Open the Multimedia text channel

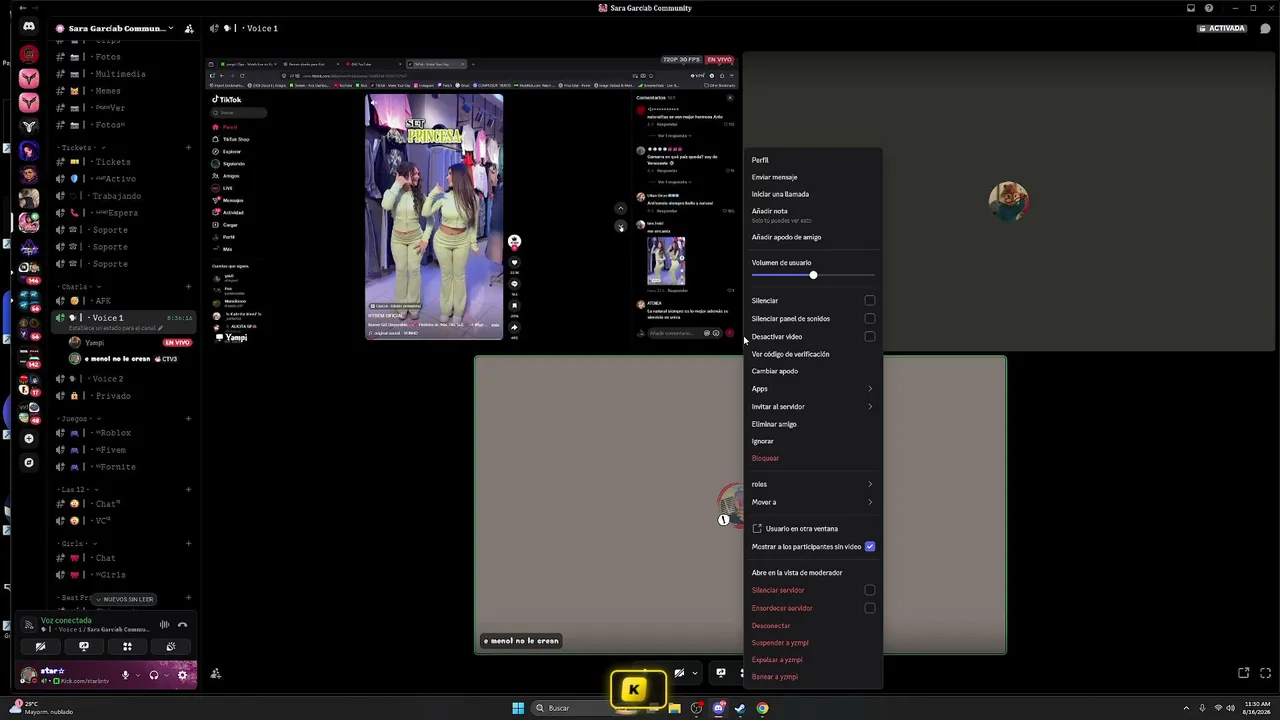point(120,74)
